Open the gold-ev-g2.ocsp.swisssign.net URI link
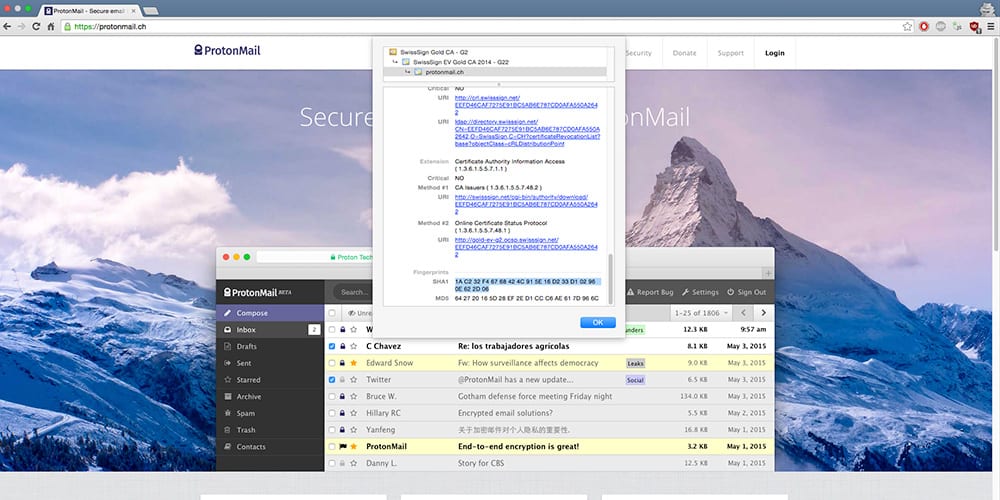 point(526,247)
